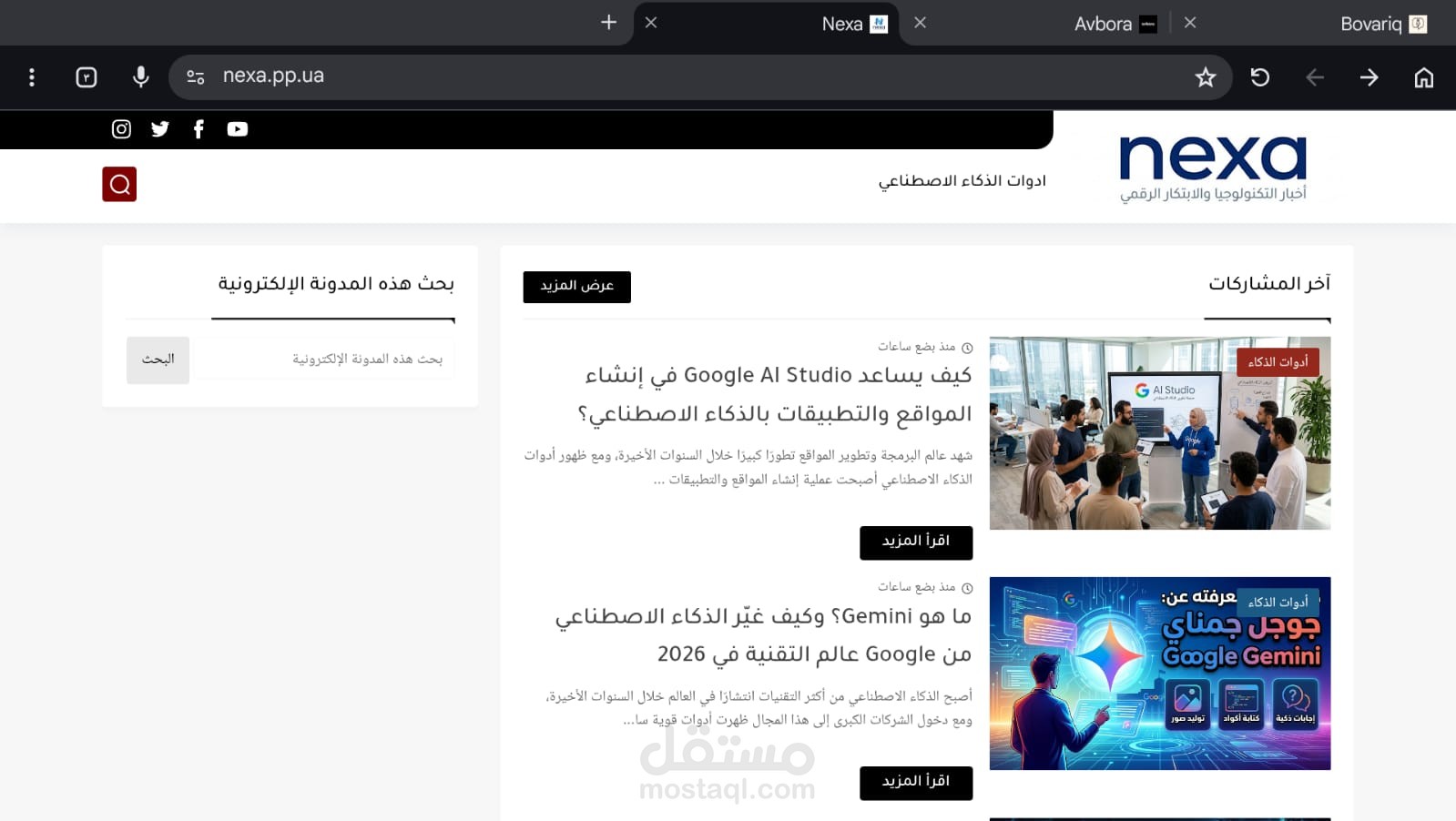Open the Google AI Studio article title
The width and height of the screenshot is (1456, 821).
coord(775,394)
